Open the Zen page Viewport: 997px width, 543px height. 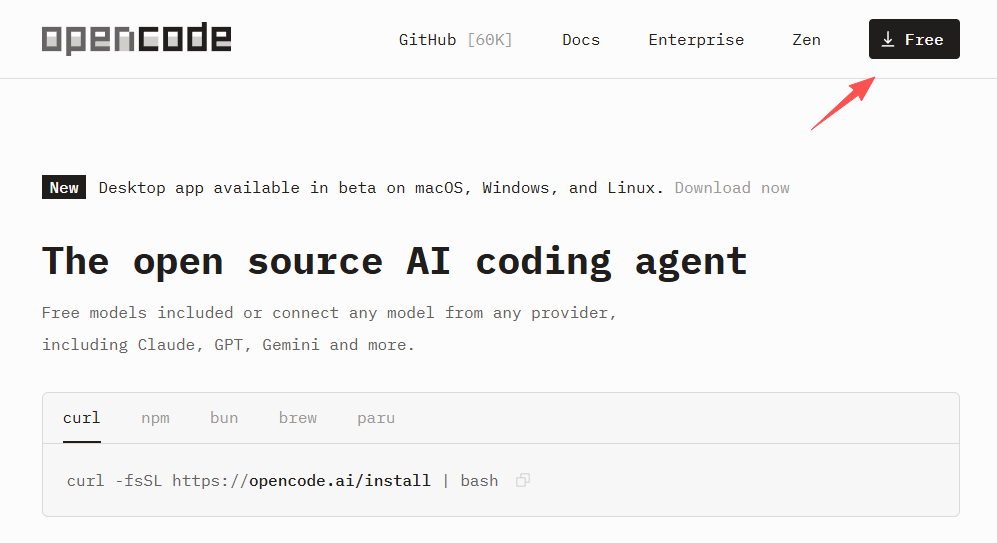point(806,40)
